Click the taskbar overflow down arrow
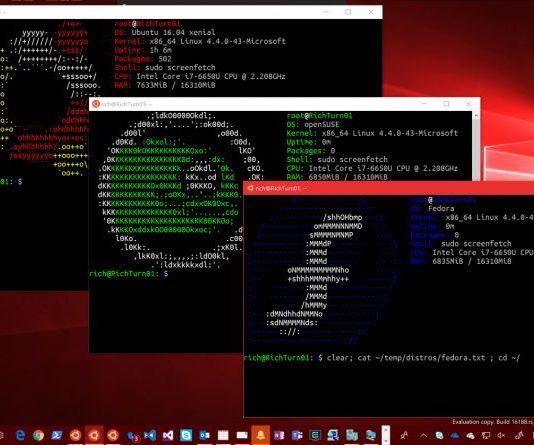This screenshot has width=534, height=445. click(x=386, y=440)
